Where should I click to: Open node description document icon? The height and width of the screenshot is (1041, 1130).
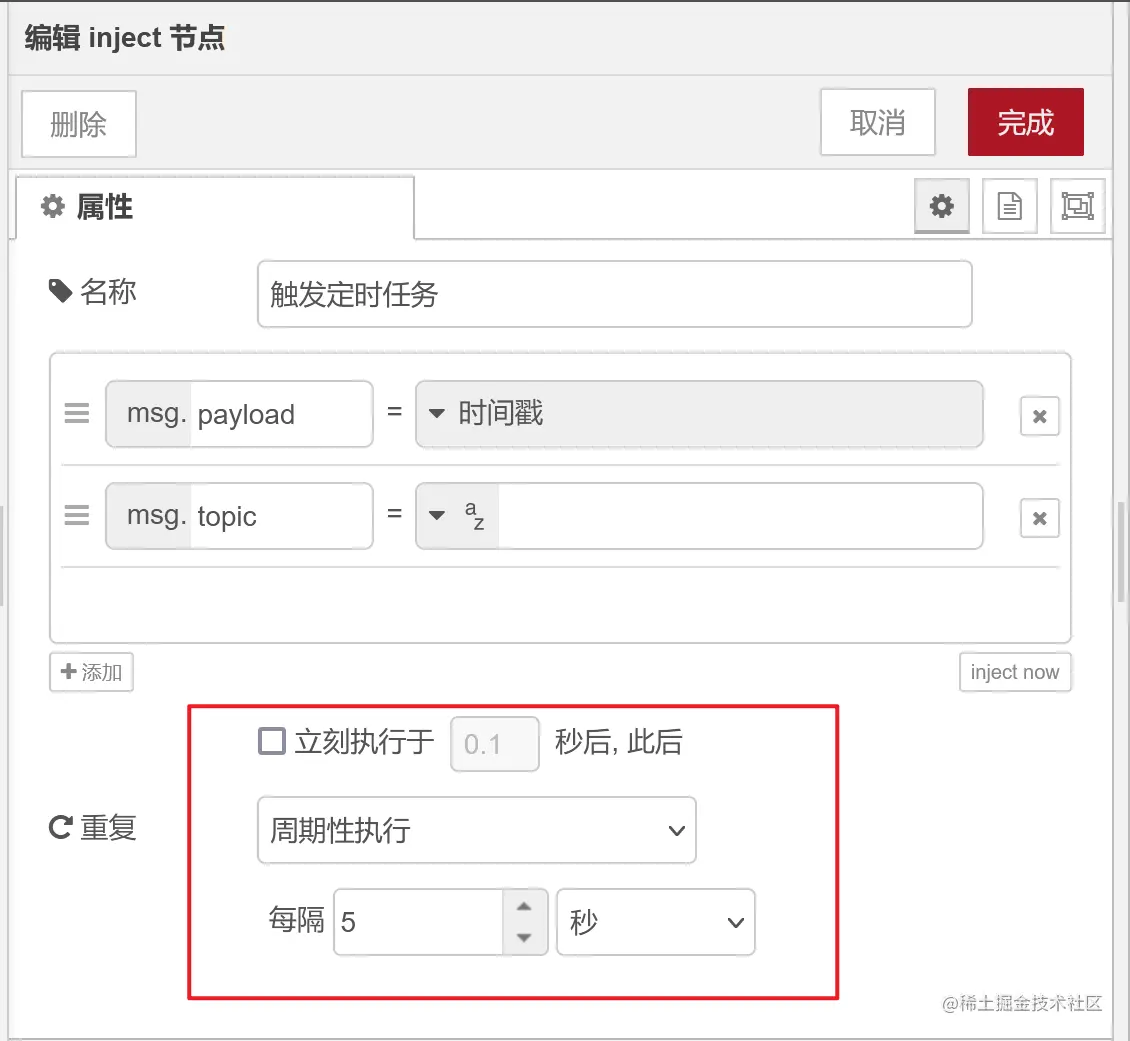point(1010,206)
